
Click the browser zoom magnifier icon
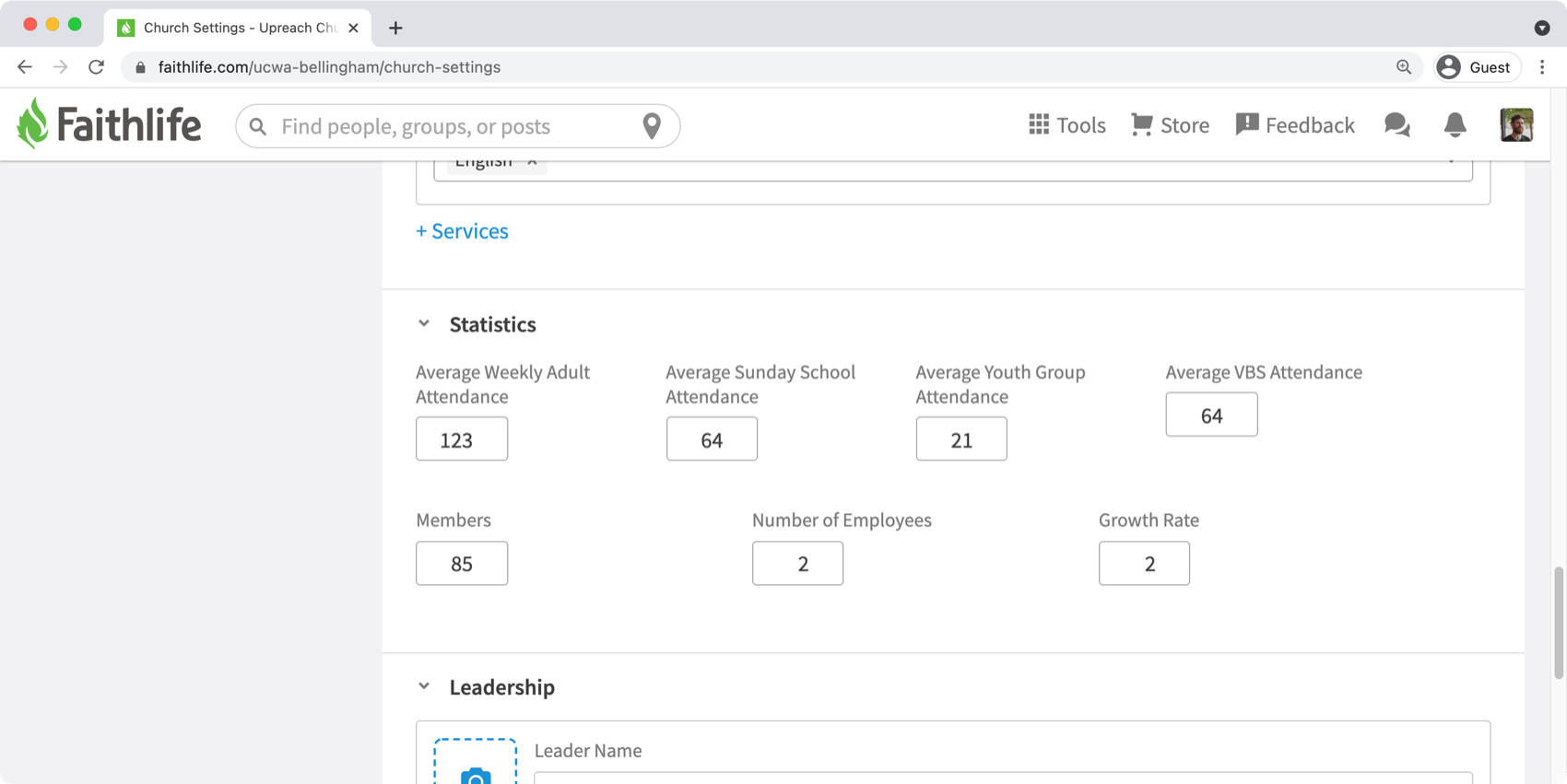(1404, 67)
